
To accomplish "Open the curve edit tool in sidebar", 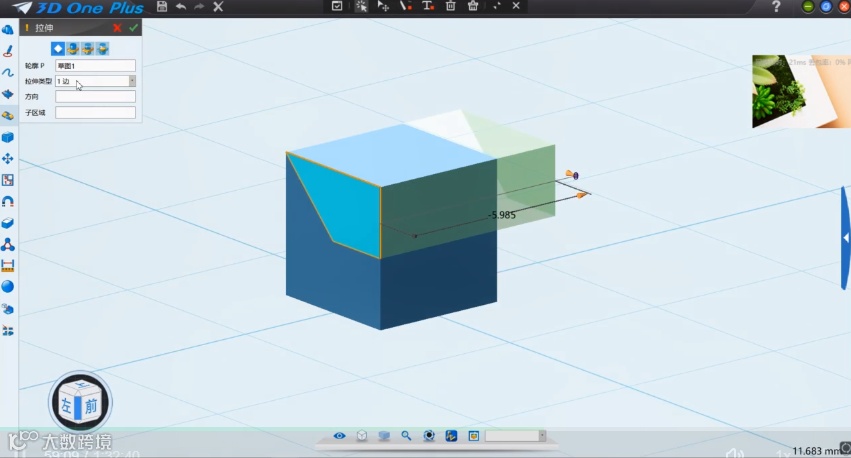I will coord(8,73).
